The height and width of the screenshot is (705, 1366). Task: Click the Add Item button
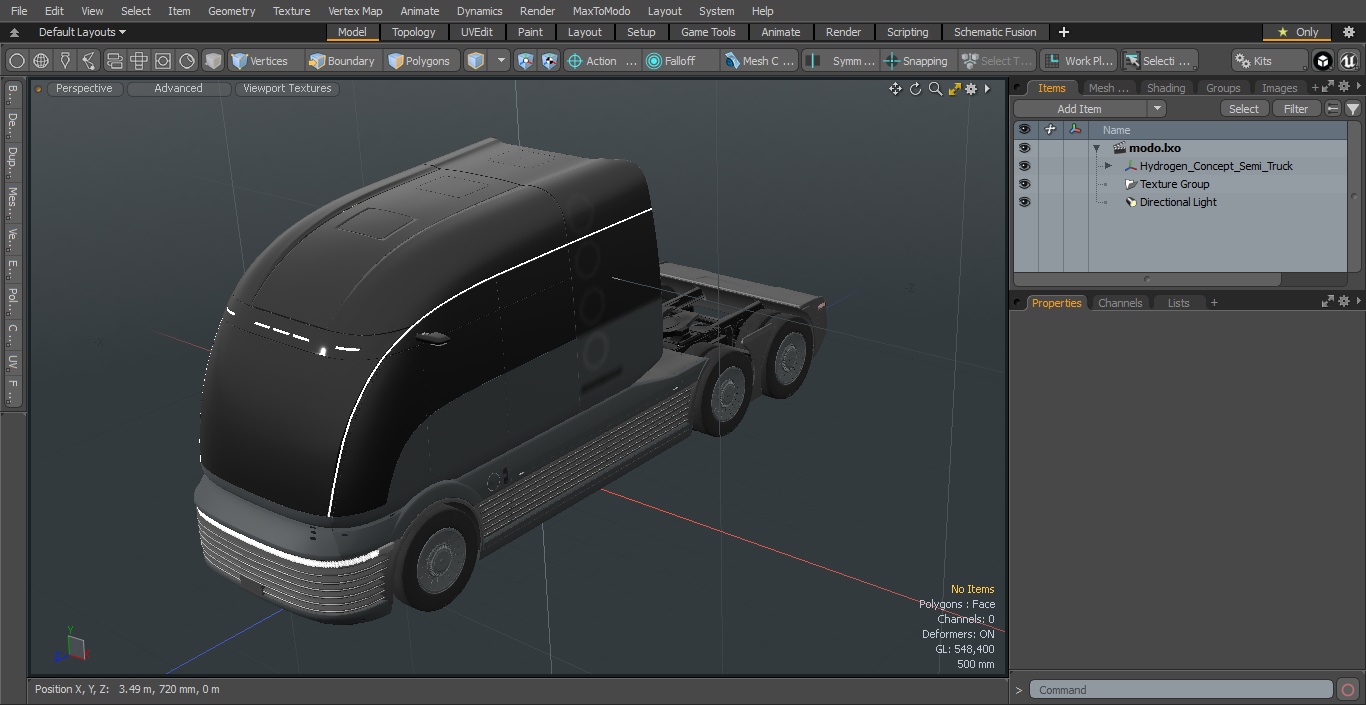pos(1080,109)
